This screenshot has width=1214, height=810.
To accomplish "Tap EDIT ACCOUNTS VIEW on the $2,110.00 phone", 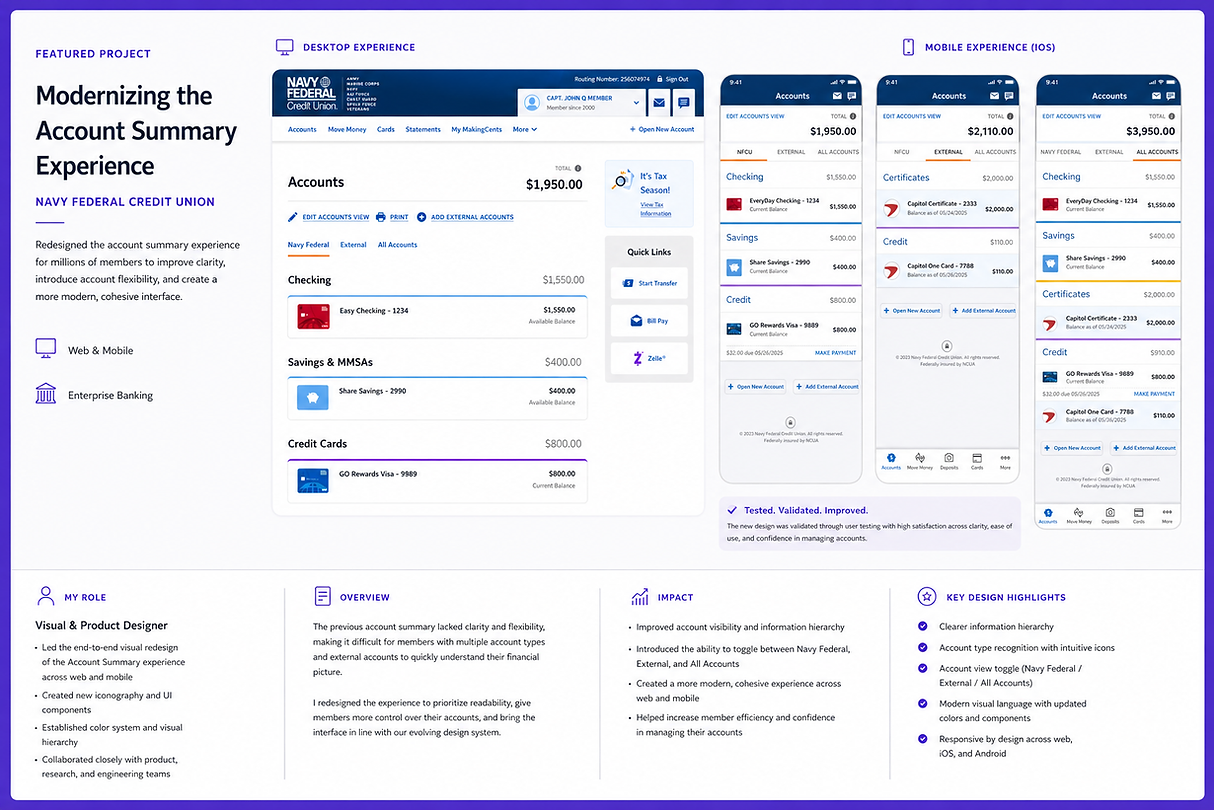I will [912, 116].
